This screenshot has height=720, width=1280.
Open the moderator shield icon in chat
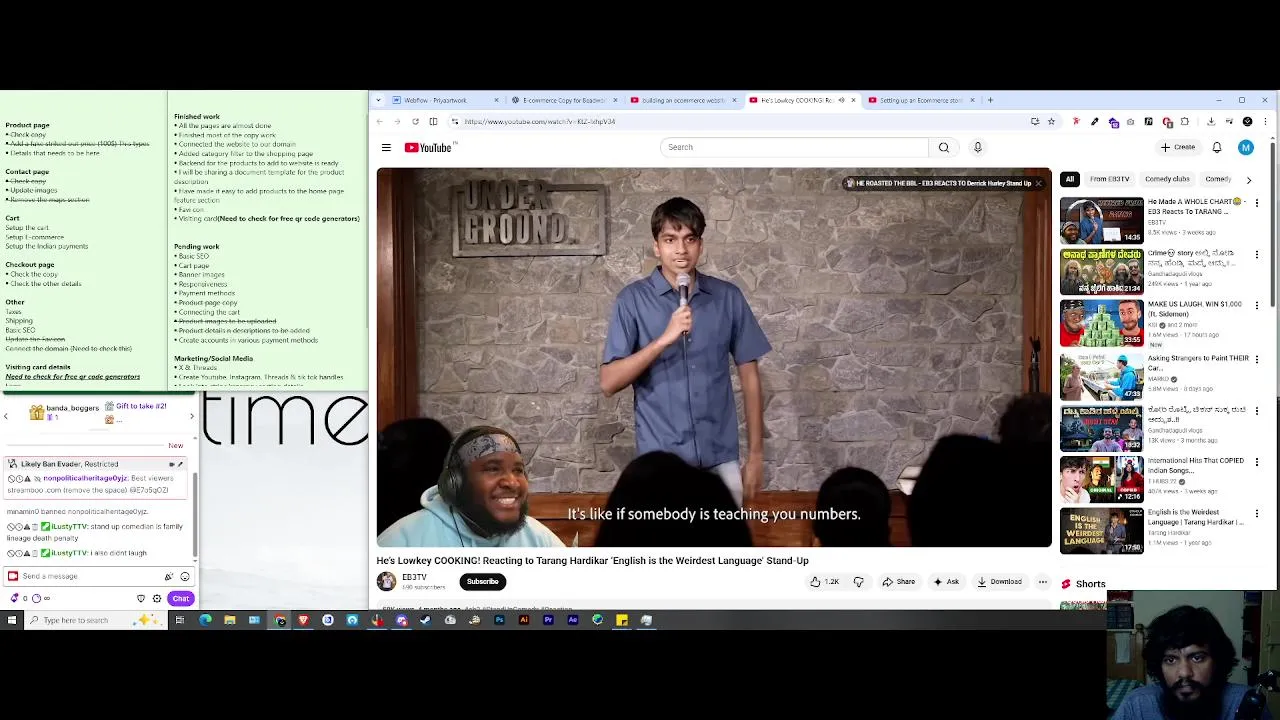pos(141,598)
